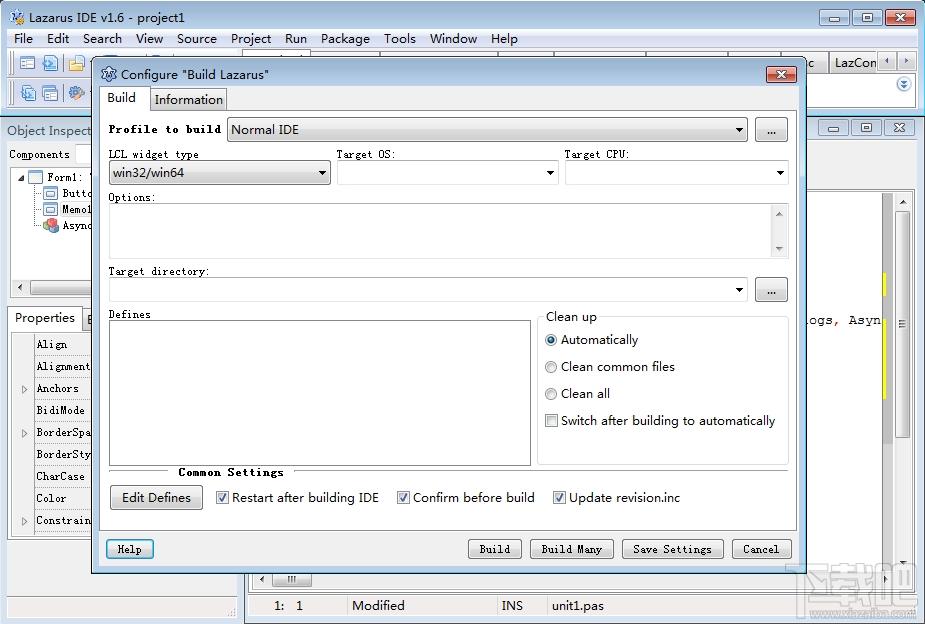Open the Package menu
Image resolution: width=925 pixels, height=624 pixels.
[345, 39]
